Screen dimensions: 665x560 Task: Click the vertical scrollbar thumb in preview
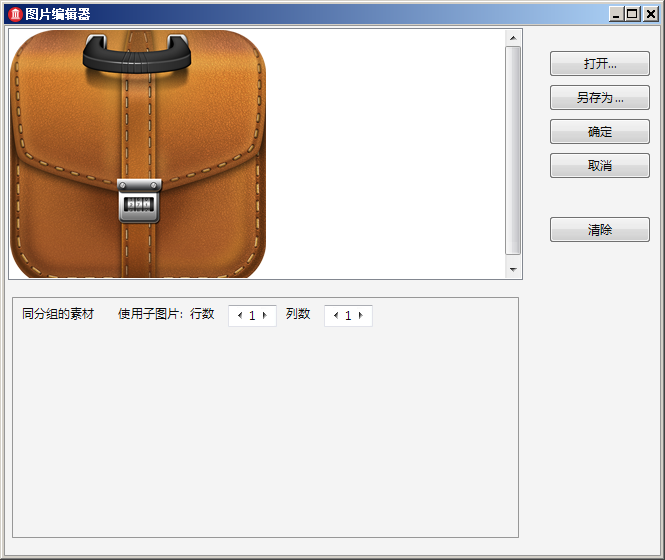[513, 150]
